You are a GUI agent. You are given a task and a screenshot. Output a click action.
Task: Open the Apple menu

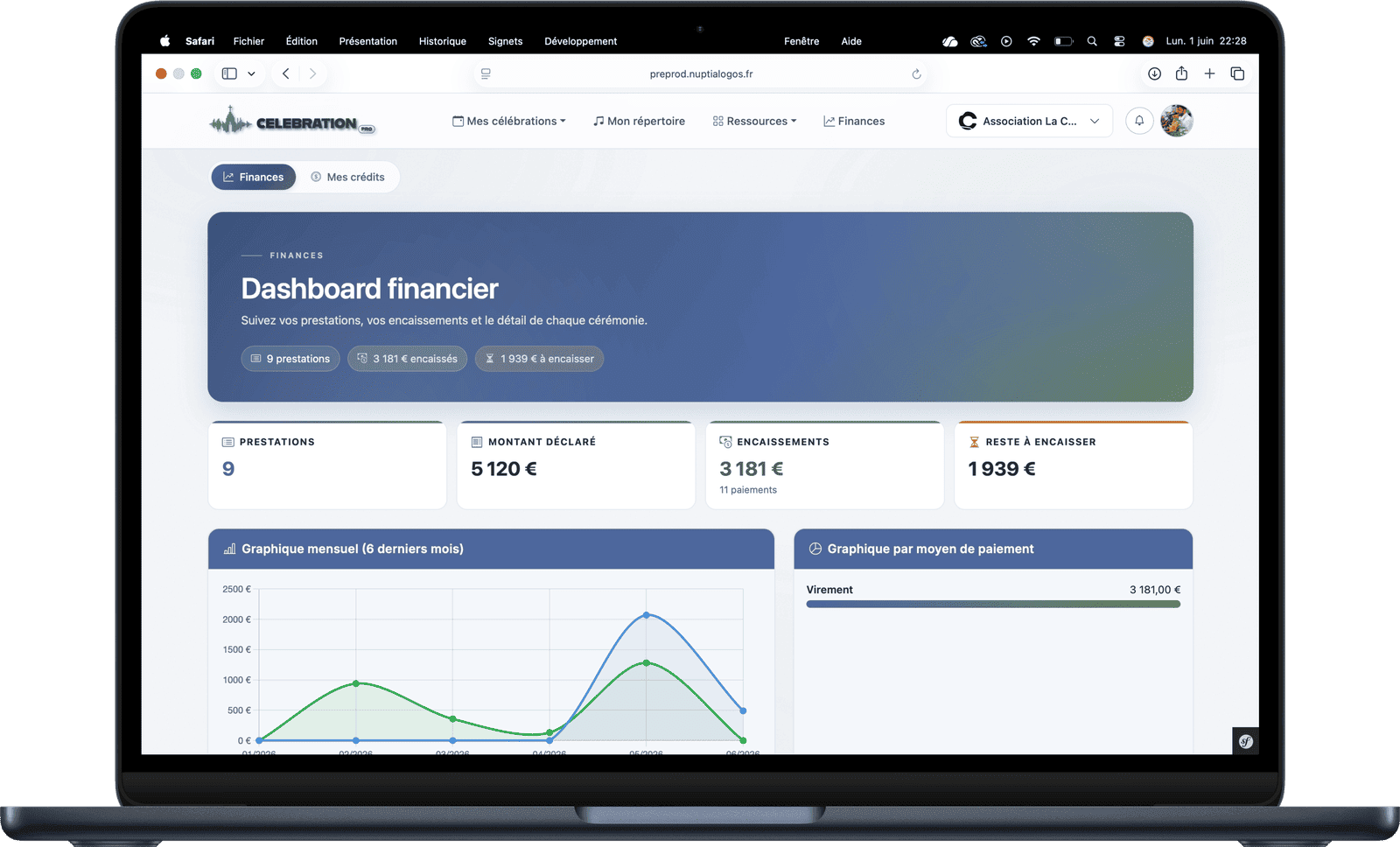click(x=164, y=41)
